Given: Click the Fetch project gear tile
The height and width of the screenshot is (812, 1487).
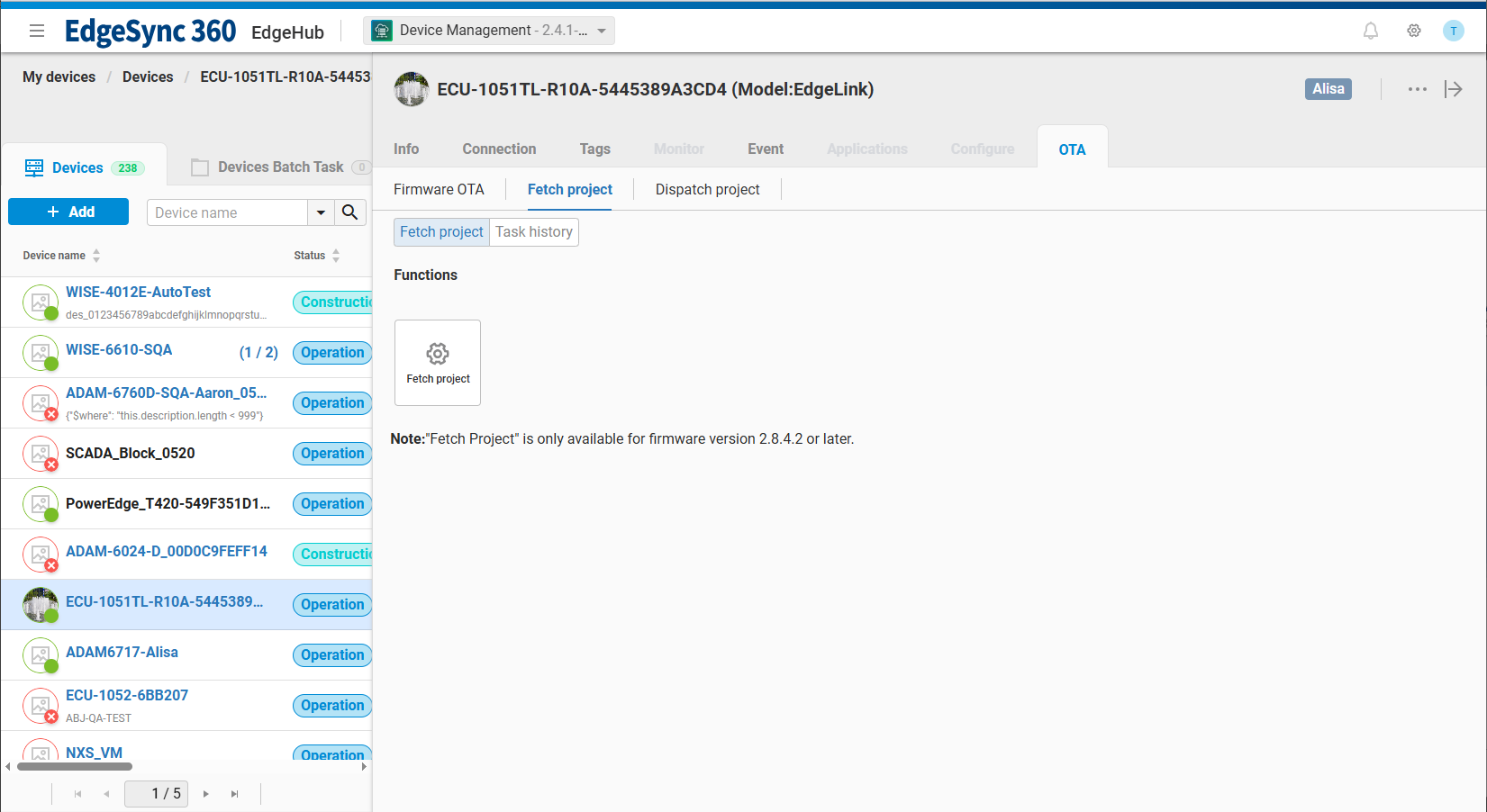Looking at the screenshot, I should (438, 363).
